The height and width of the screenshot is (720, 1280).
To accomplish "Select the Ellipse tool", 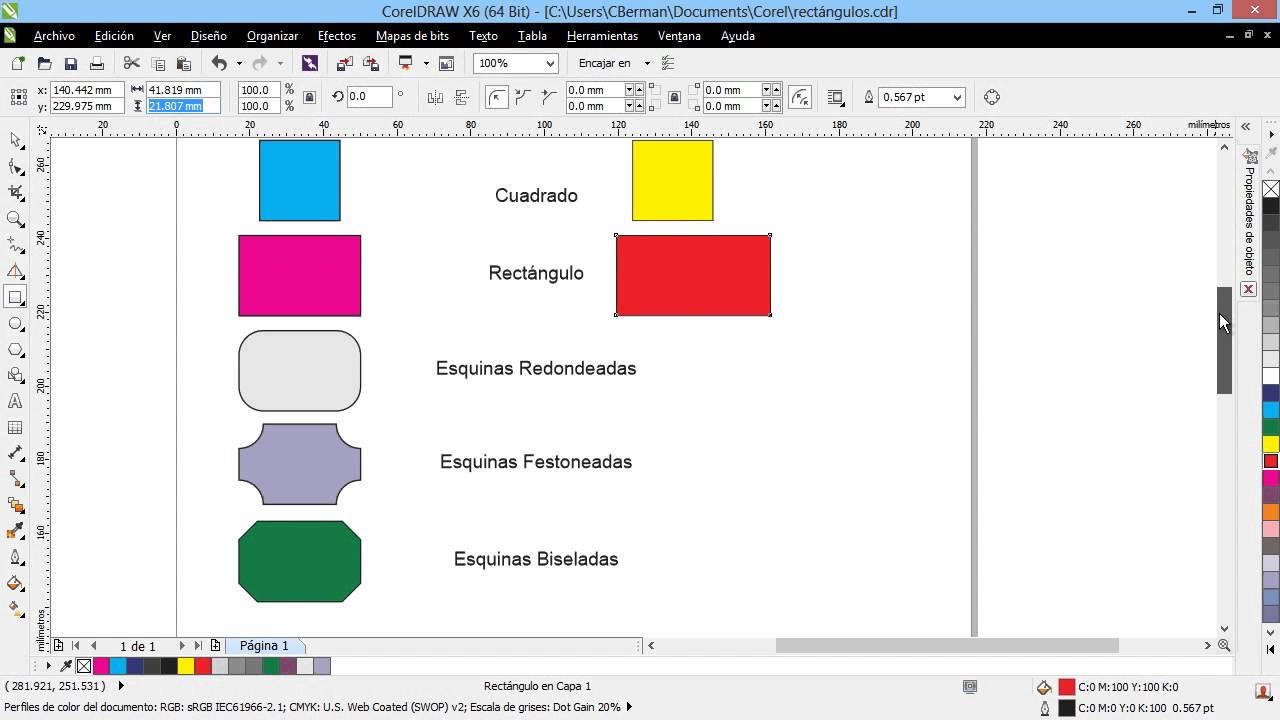I will (15, 323).
